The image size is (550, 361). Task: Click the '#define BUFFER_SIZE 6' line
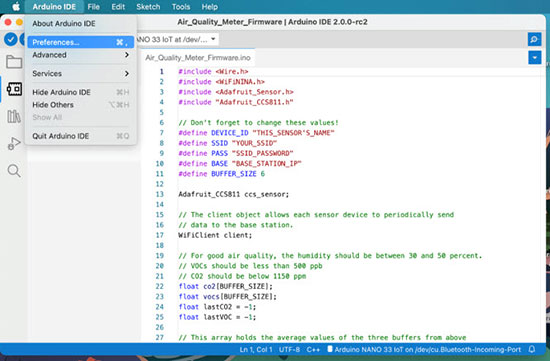(222, 174)
